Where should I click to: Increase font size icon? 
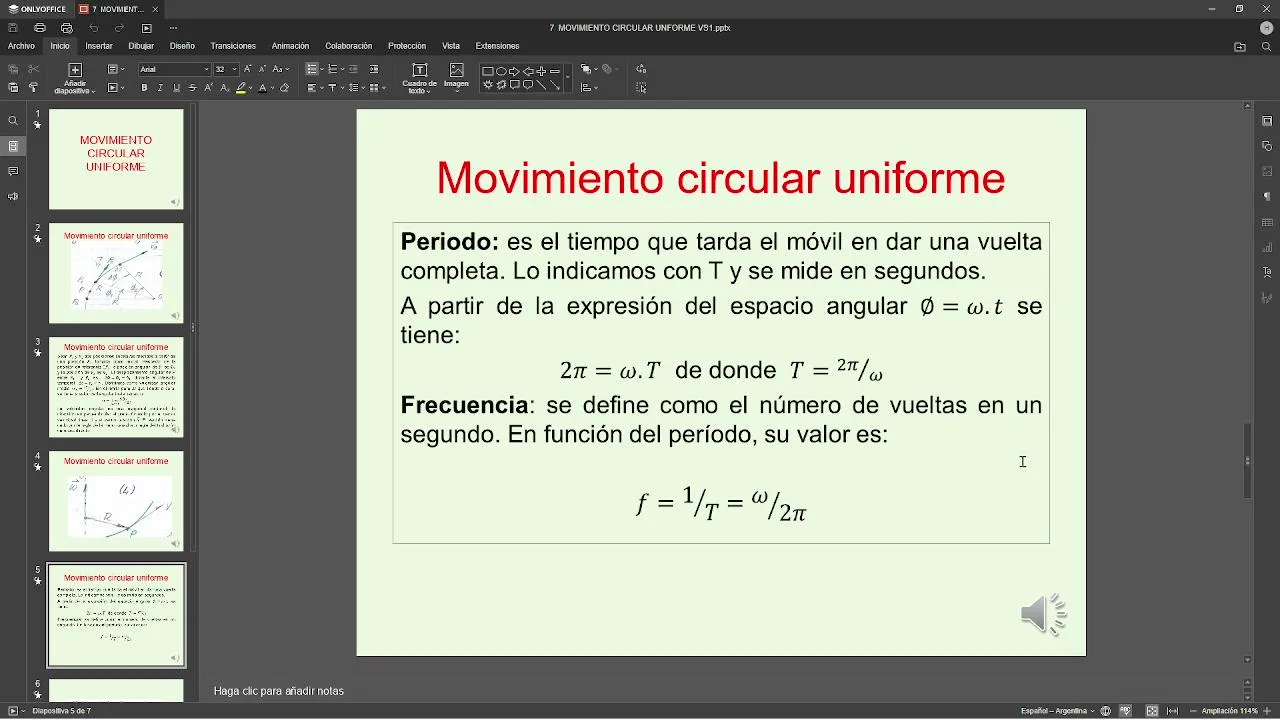pos(247,69)
